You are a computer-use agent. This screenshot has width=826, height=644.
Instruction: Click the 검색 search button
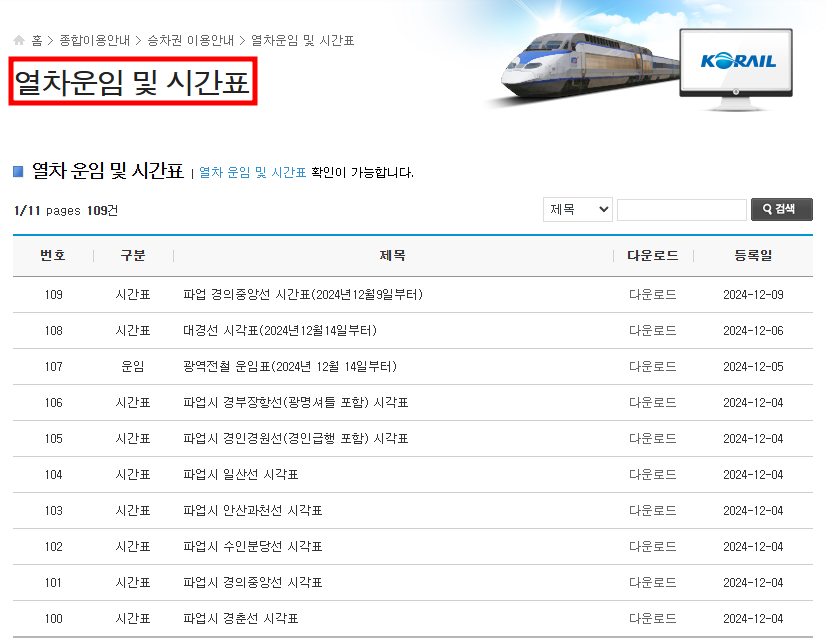pos(781,209)
